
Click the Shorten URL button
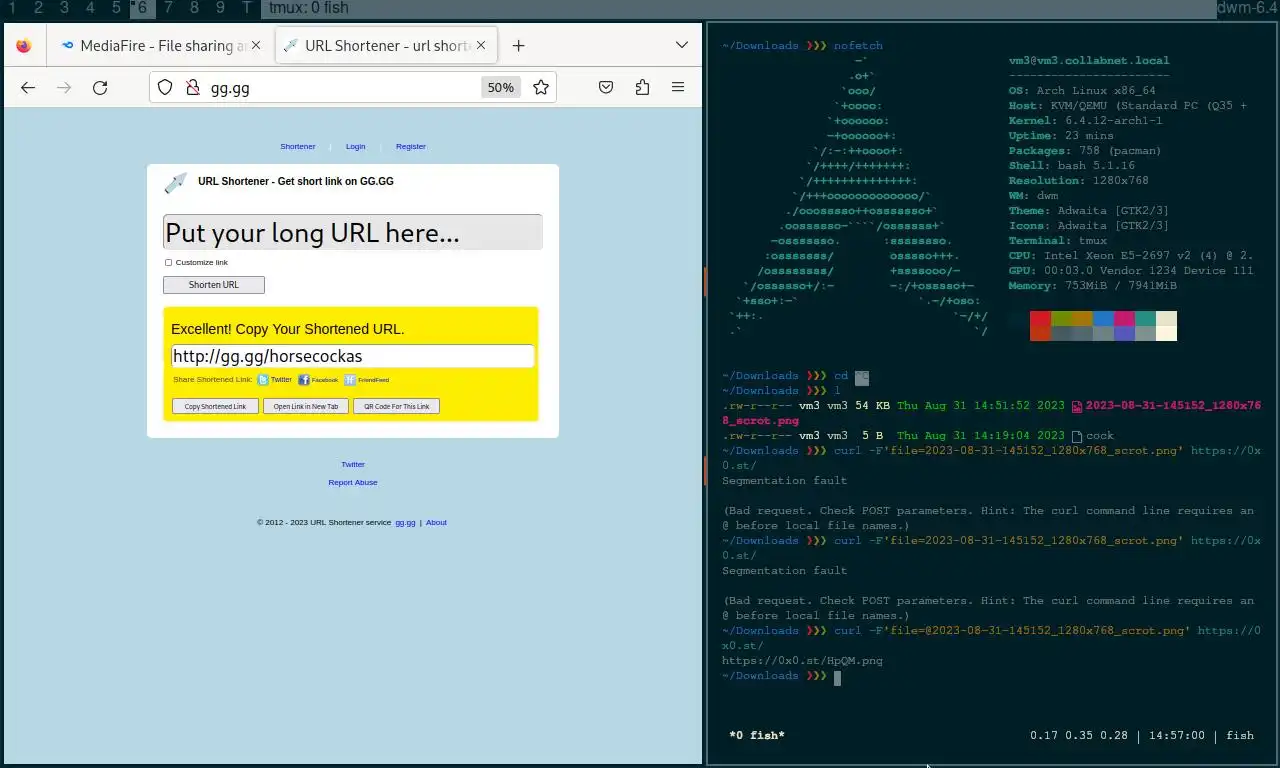pos(214,285)
